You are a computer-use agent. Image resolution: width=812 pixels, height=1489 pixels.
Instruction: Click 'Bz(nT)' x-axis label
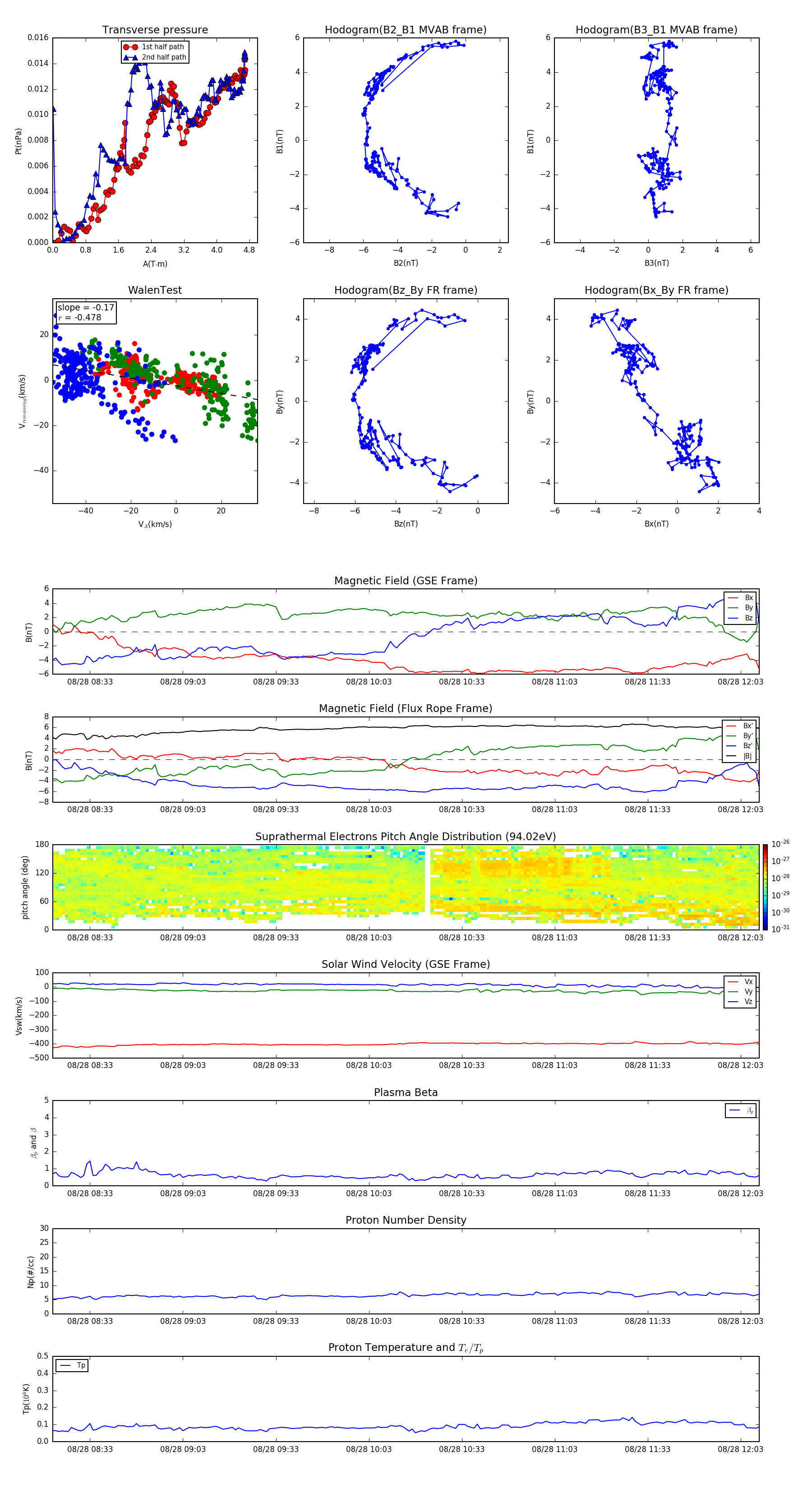tap(406, 524)
